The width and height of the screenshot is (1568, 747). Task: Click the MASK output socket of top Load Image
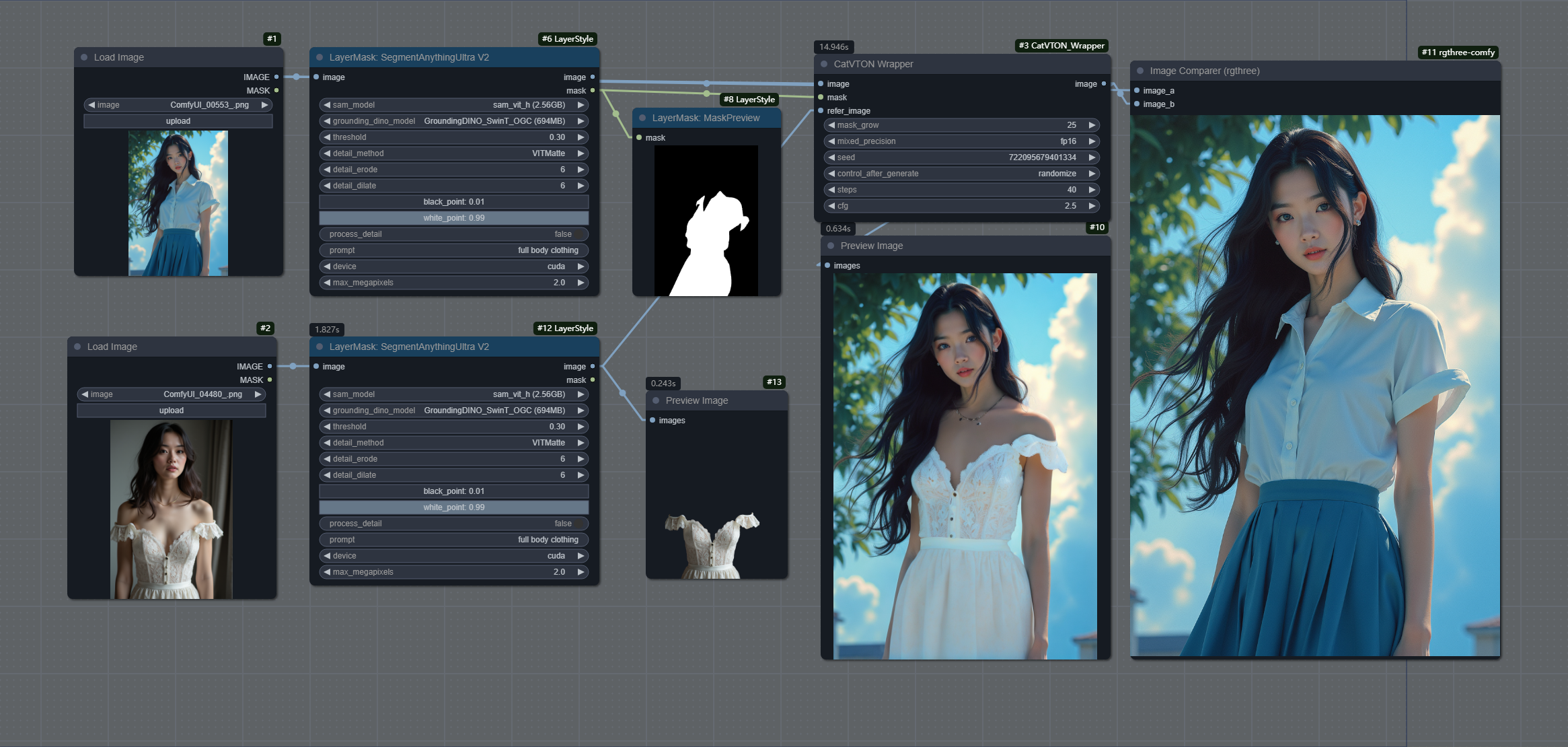pos(276,91)
